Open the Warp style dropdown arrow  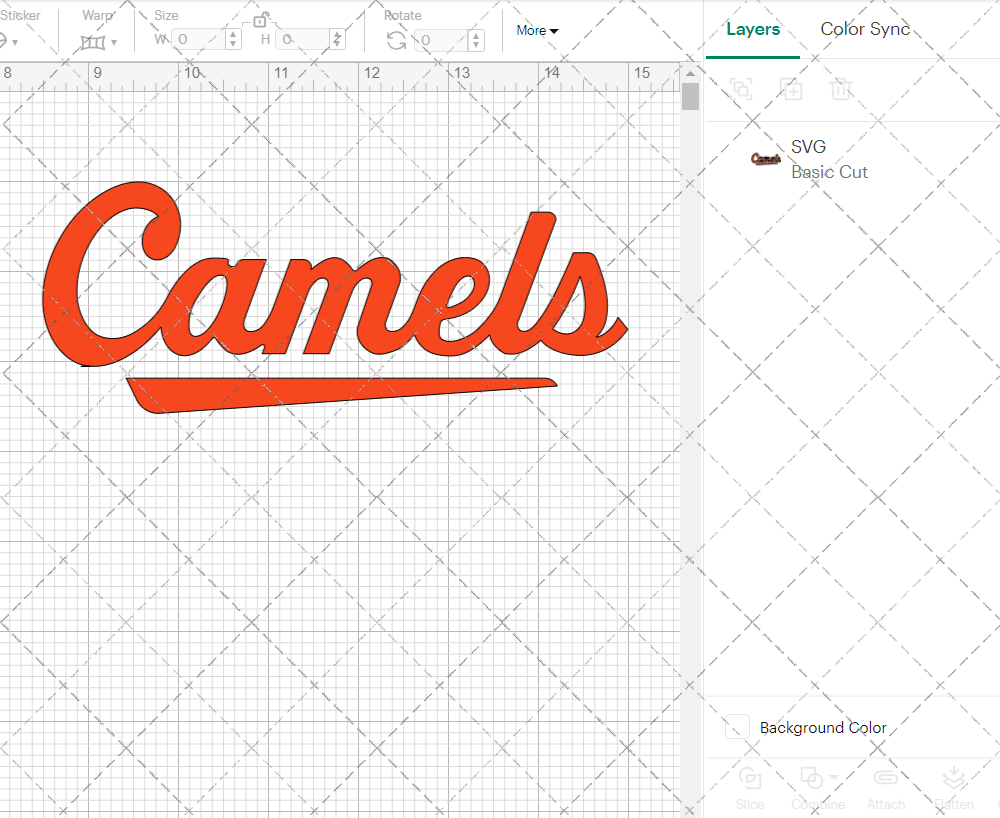(113, 42)
